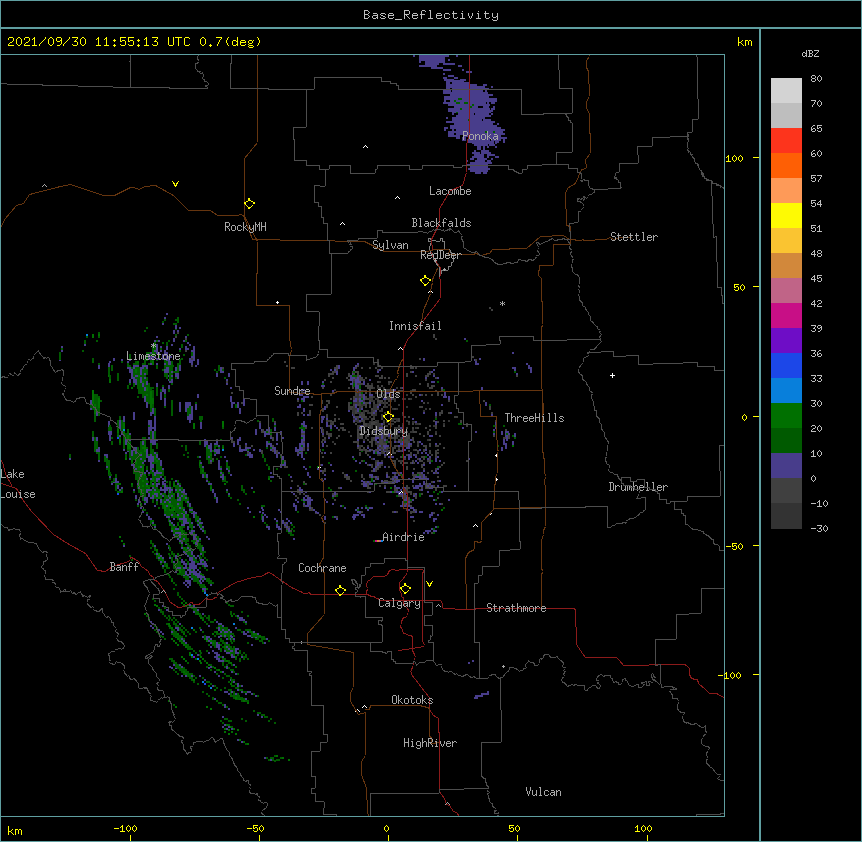Click the -100 tick on the horizontal axis
The image size is (862, 842).
tap(125, 828)
